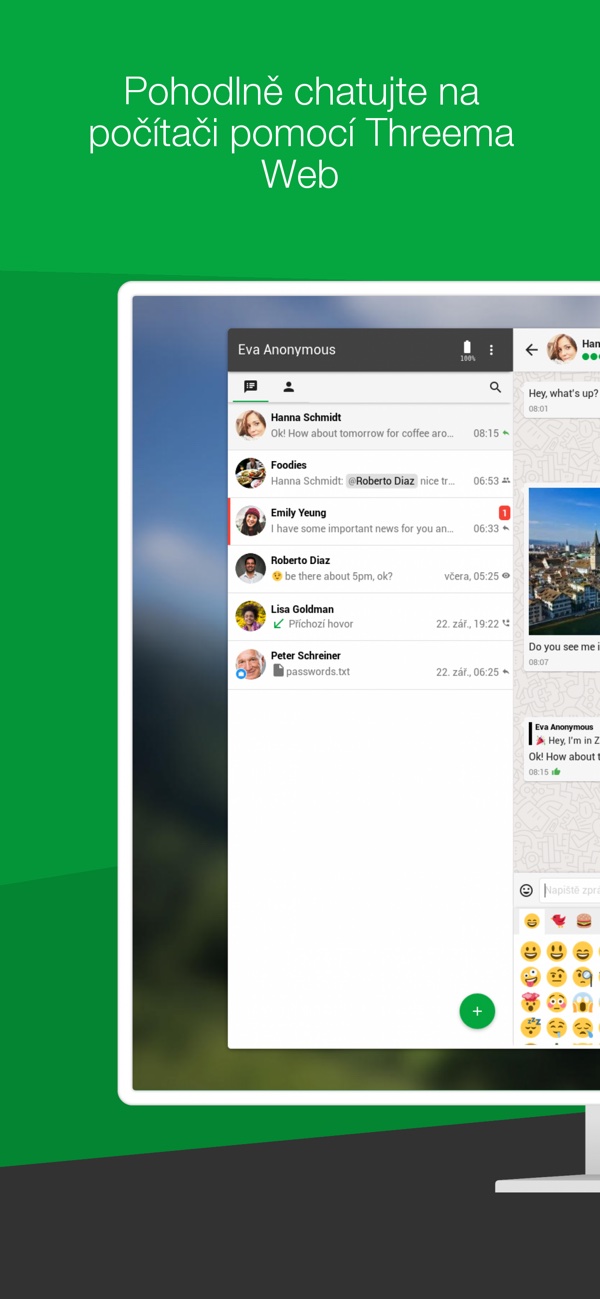Select the smileys emoji category tab
The image size is (600, 1299).
coord(532,921)
